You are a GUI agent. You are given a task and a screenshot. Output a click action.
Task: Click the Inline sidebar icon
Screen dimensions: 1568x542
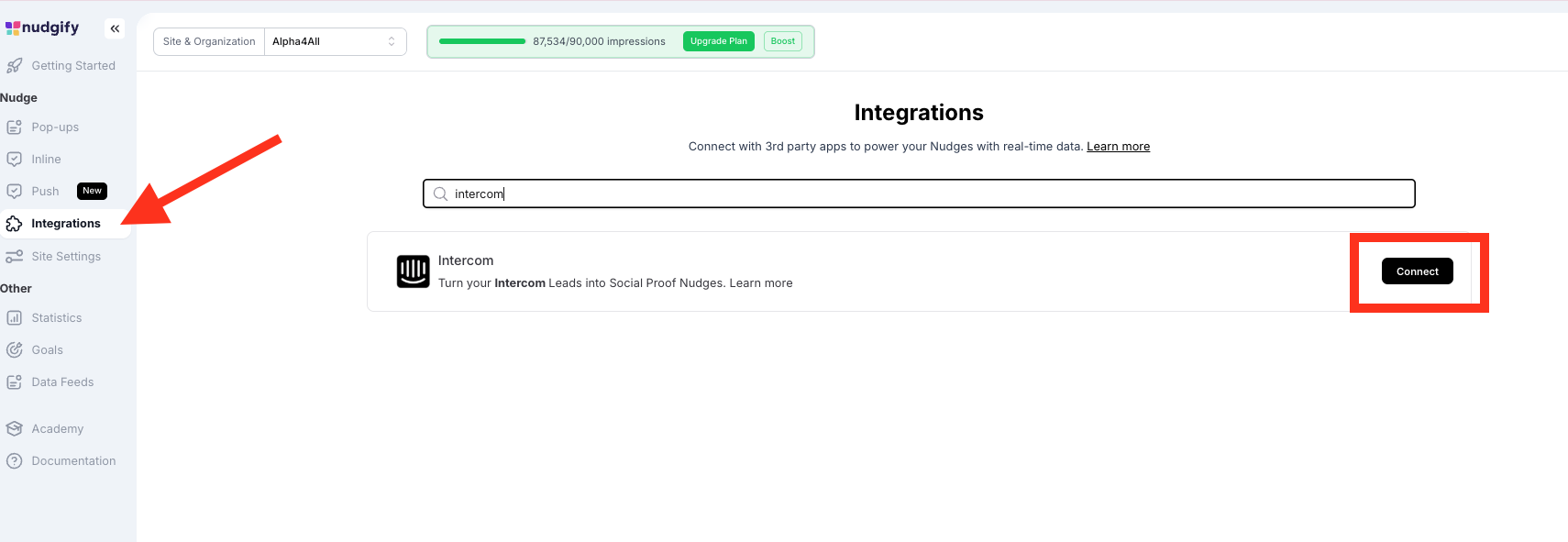[14, 160]
